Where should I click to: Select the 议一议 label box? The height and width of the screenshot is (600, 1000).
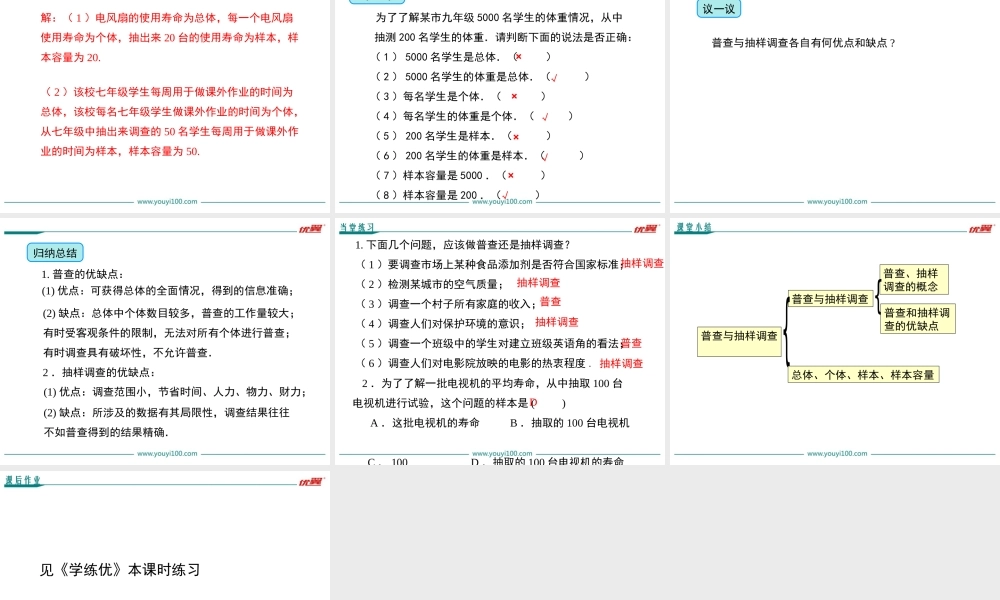click(718, 9)
